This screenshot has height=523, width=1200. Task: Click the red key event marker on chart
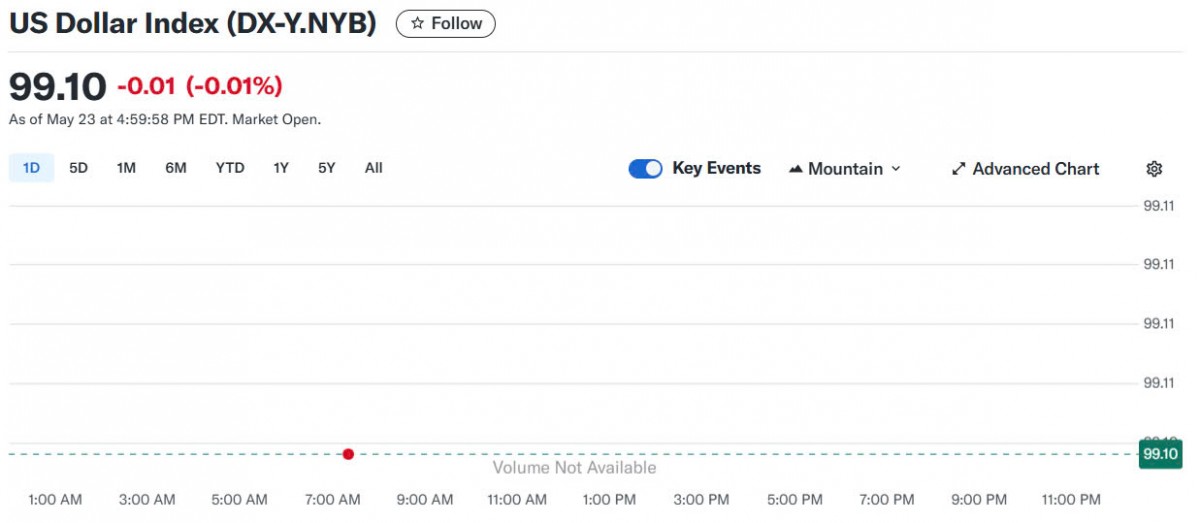click(348, 454)
